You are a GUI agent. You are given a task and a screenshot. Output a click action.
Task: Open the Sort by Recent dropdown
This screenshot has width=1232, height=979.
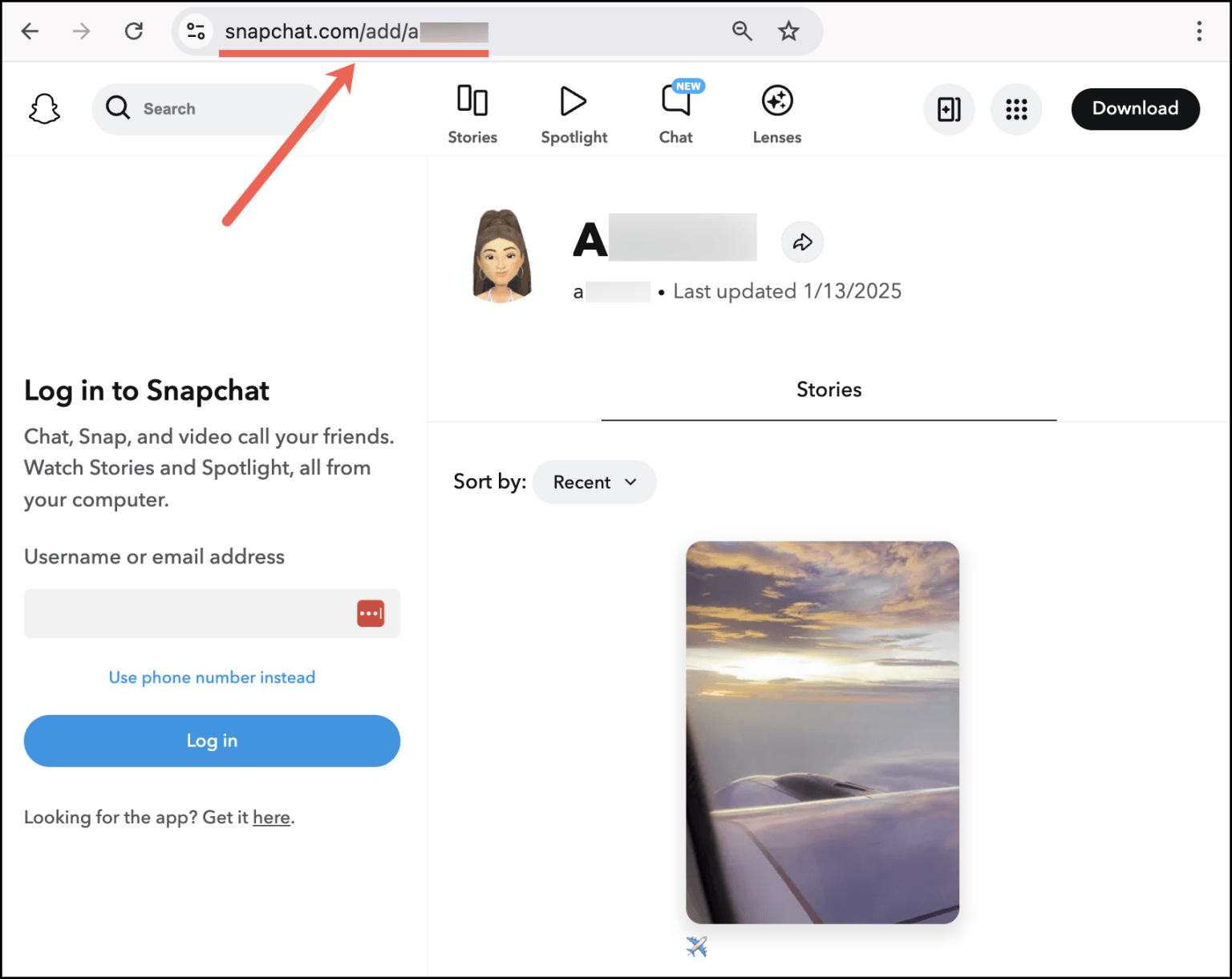click(594, 481)
